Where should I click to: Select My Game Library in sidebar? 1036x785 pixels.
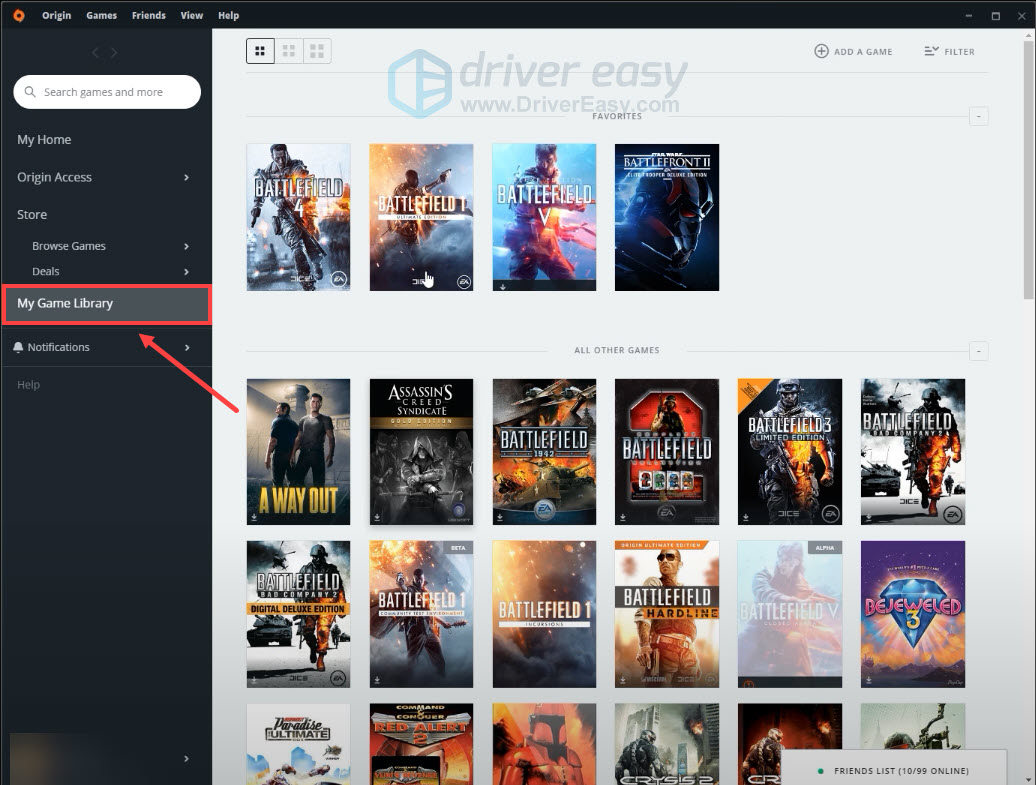(65, 303)
